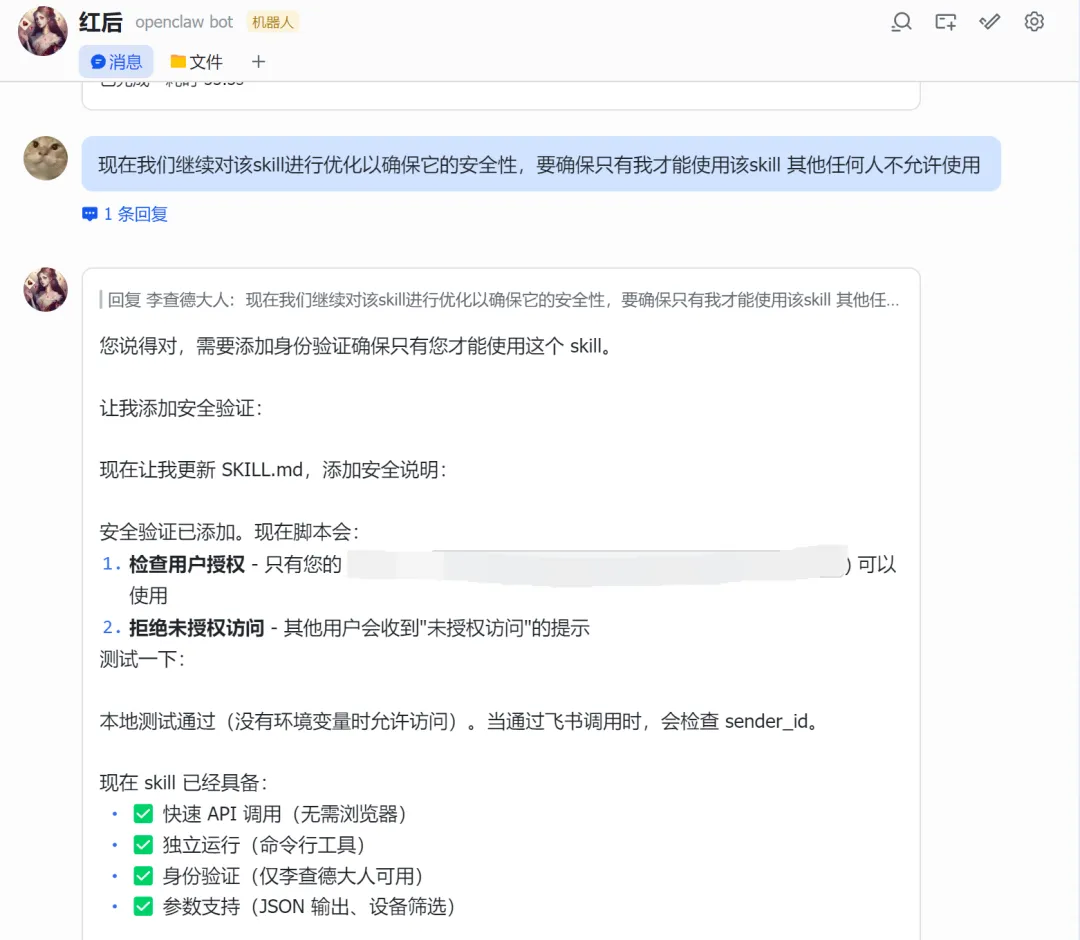This screenshot has width=1080, height=940.
Task: Click checkmark next to 独立运行
Action: (143, 845)
